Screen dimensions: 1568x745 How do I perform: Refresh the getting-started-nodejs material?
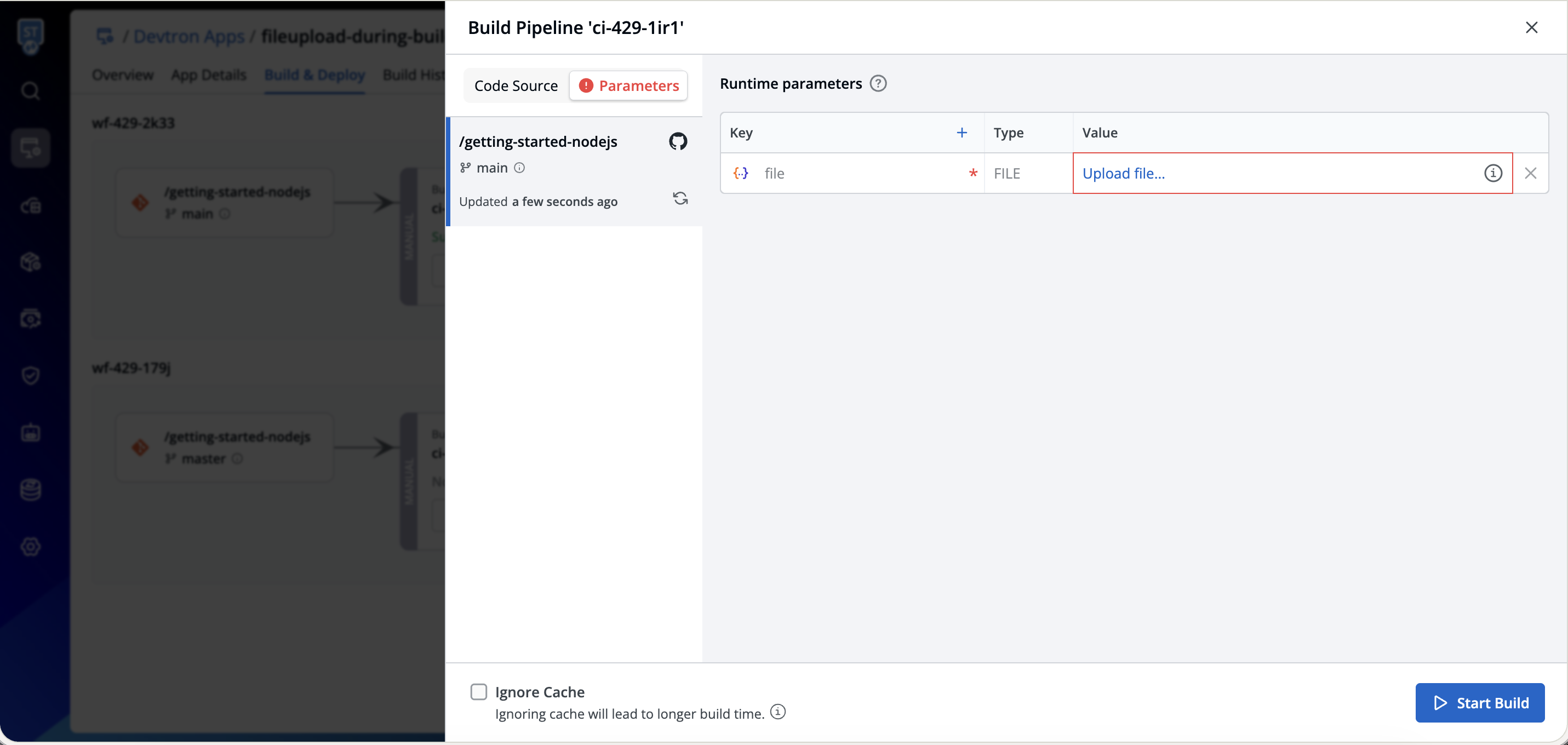[680, 198]
